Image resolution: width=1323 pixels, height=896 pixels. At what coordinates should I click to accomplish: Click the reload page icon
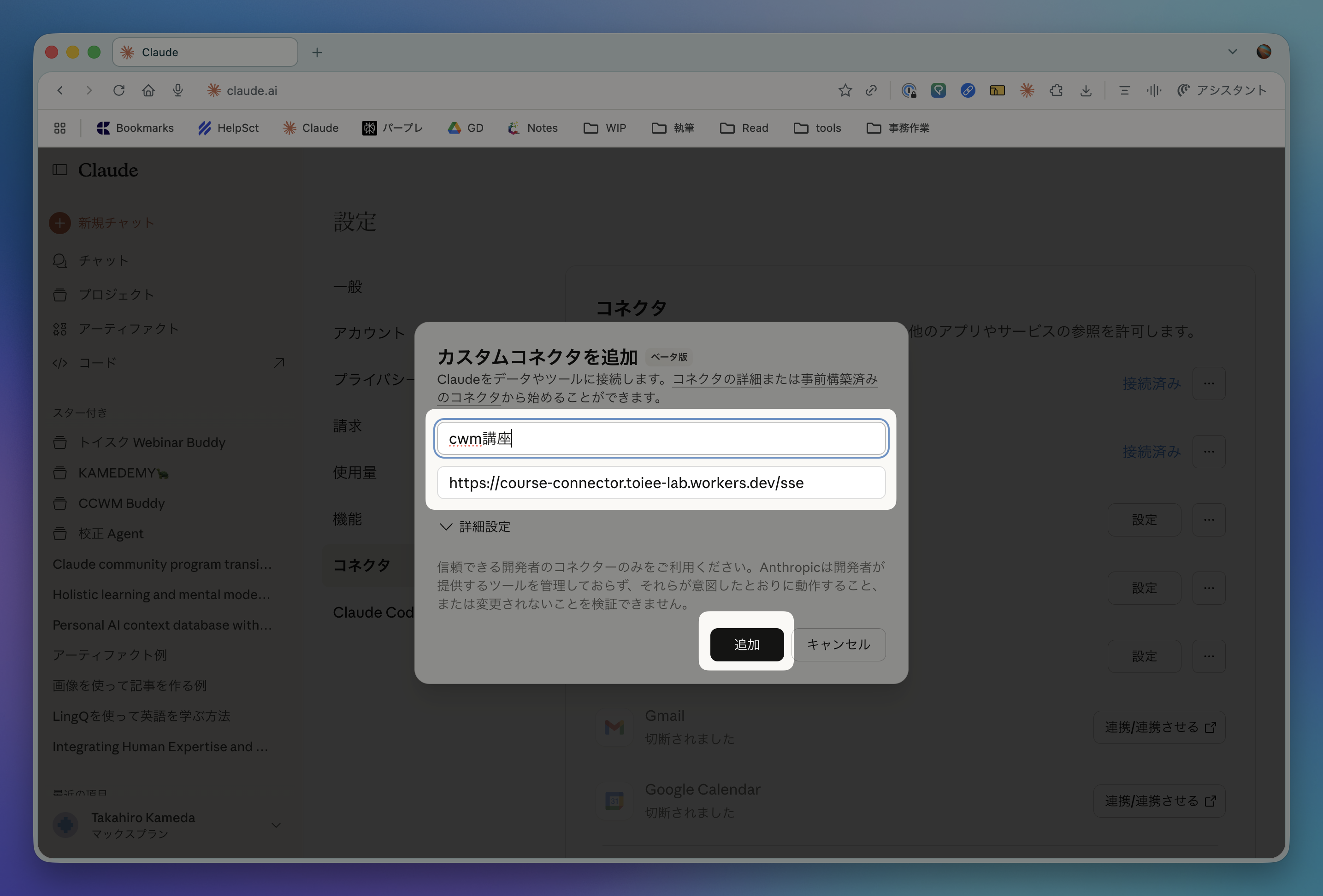(118, 90)
